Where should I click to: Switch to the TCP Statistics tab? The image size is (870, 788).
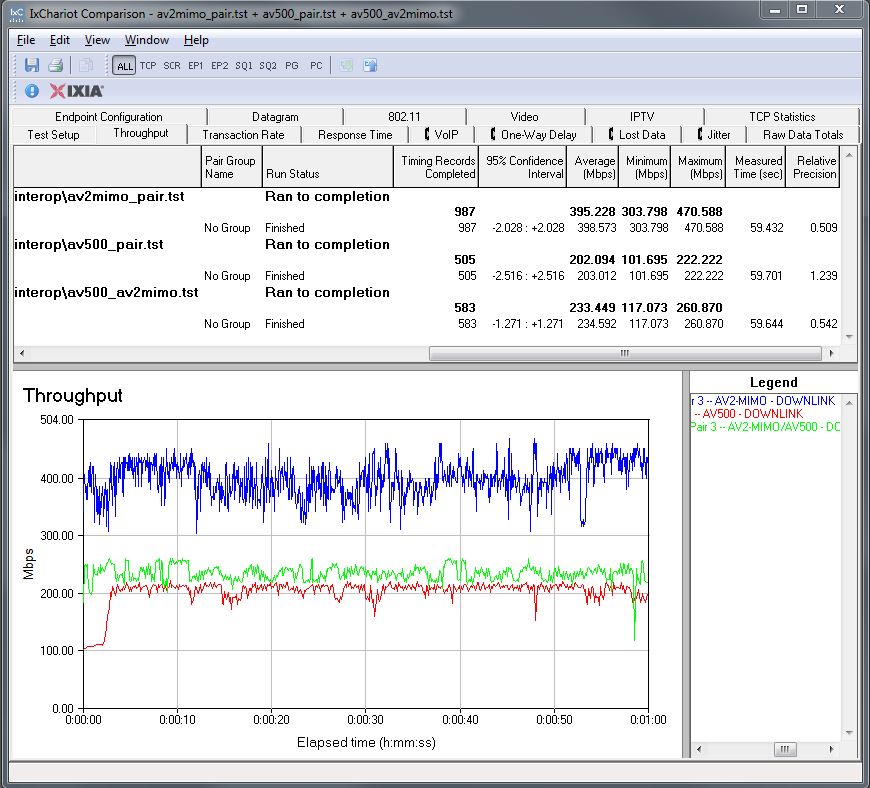coord(781,117)
